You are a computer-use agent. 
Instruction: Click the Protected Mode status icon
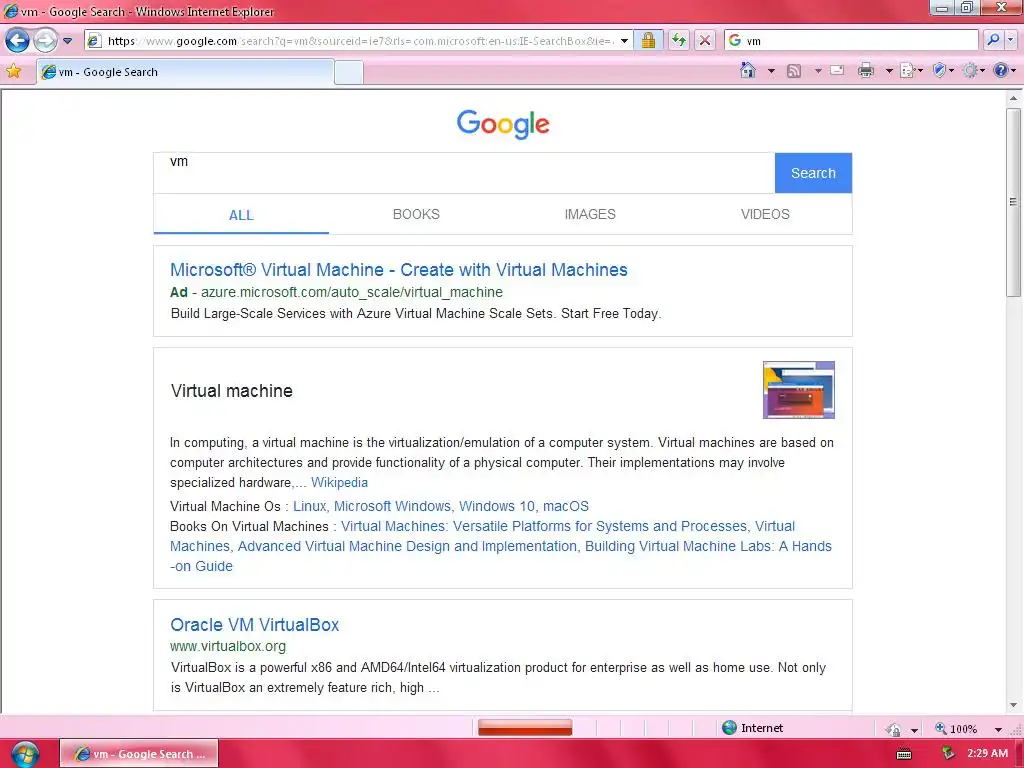893,729
